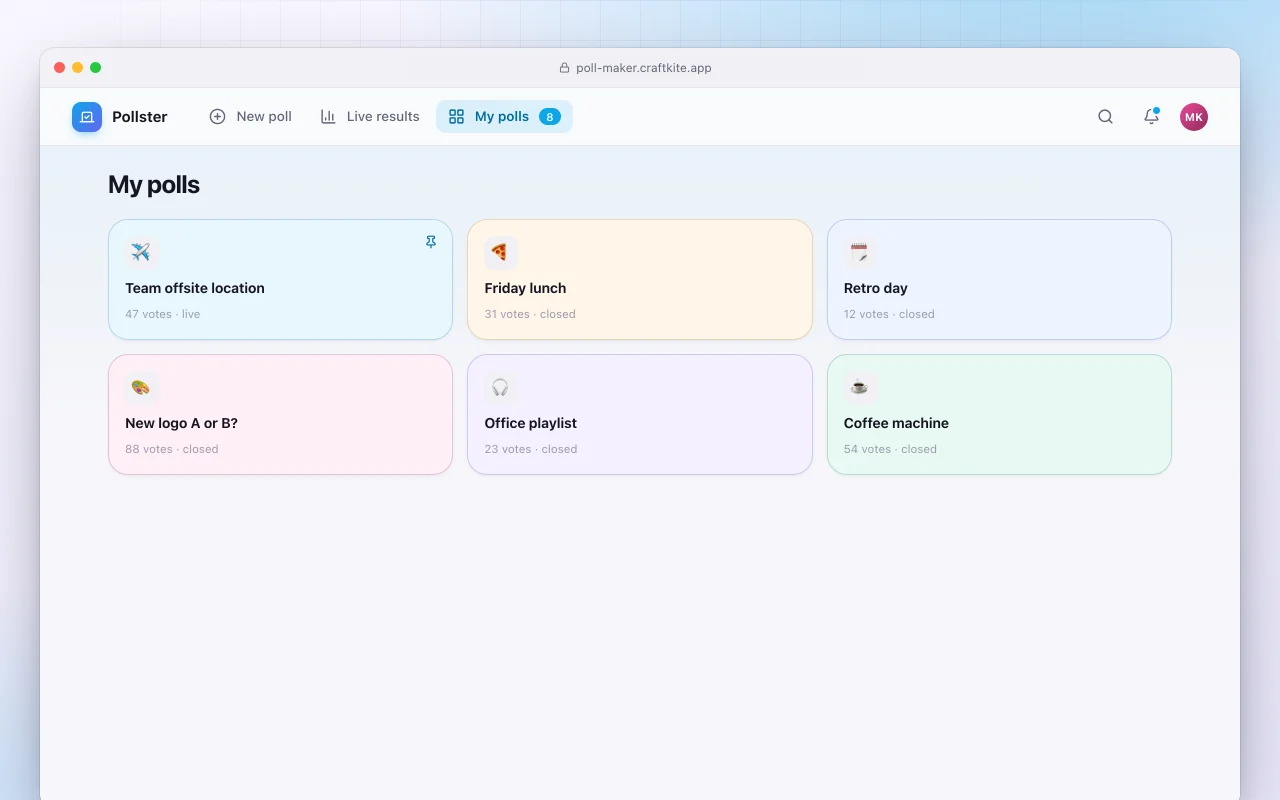Viewport: 1280px width, 800px height.
Task: Click the address bar URL poll-maker.craftkite.app
Action: [644, 68]
